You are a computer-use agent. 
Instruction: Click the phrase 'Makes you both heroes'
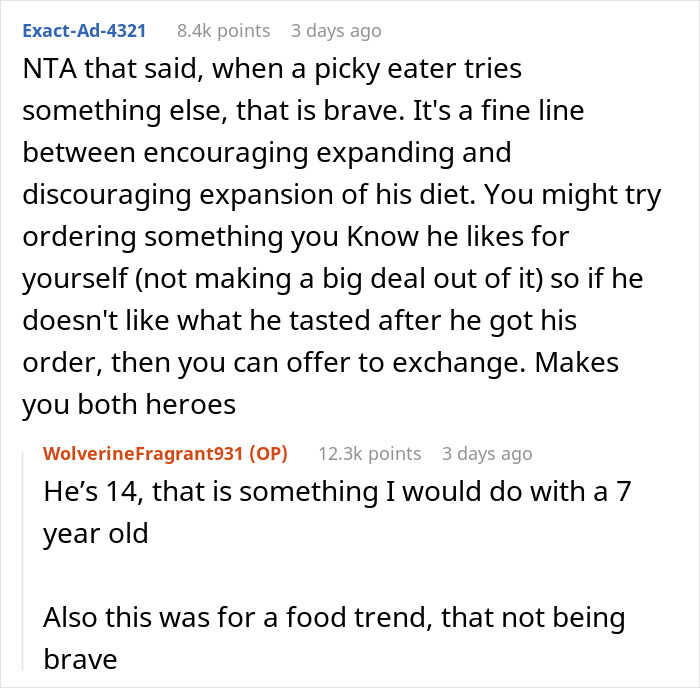(x=321, y=383)
